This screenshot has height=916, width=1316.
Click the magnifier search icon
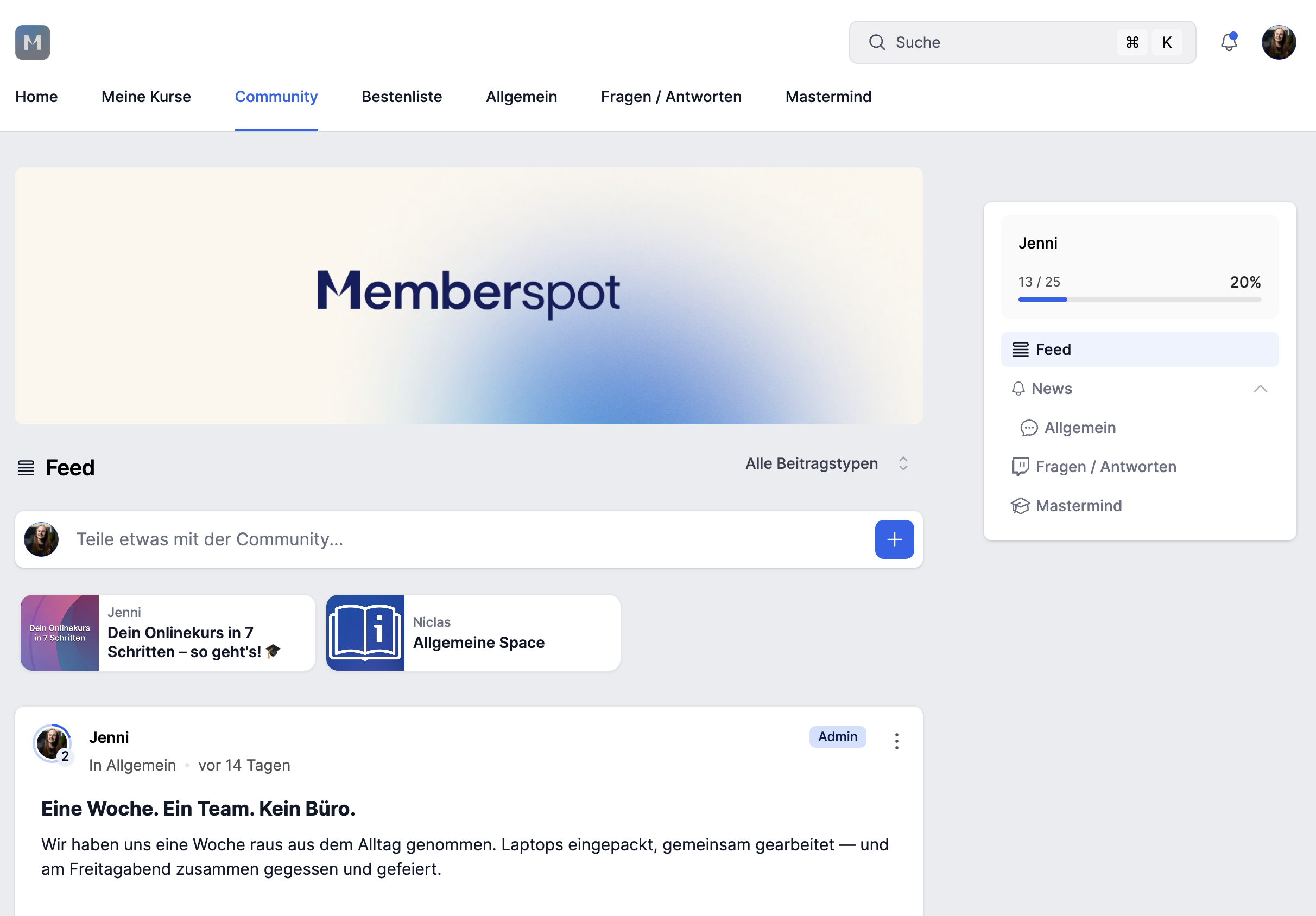[876, 42]
